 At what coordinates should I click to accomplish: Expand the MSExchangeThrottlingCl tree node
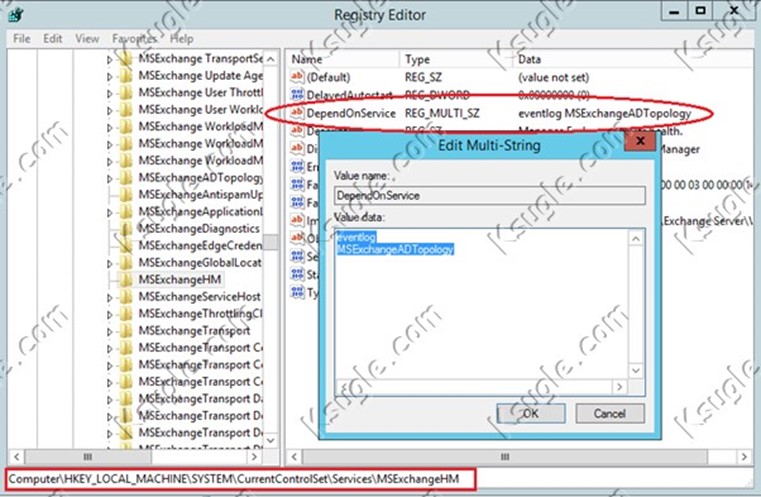click(110, 315)
